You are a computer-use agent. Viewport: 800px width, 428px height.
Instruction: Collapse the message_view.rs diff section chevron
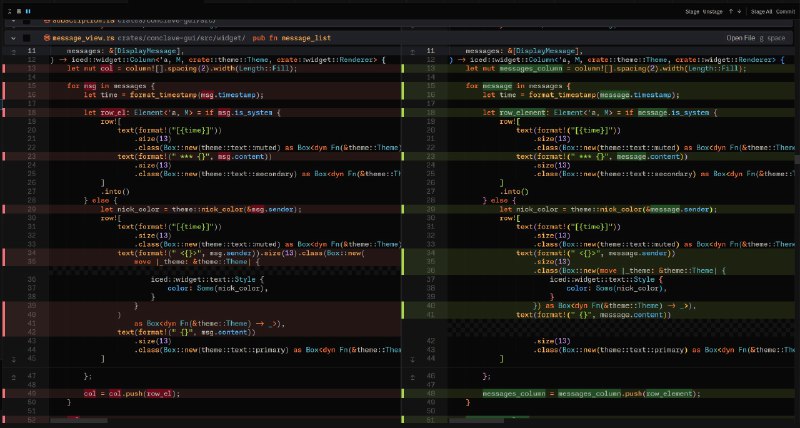(x=12, y=37)
